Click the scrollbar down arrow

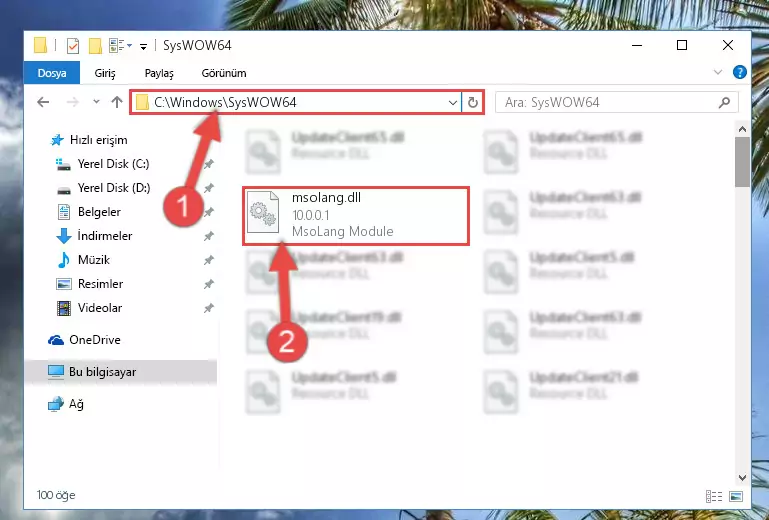pyautogui.click(x=742, y=477)
